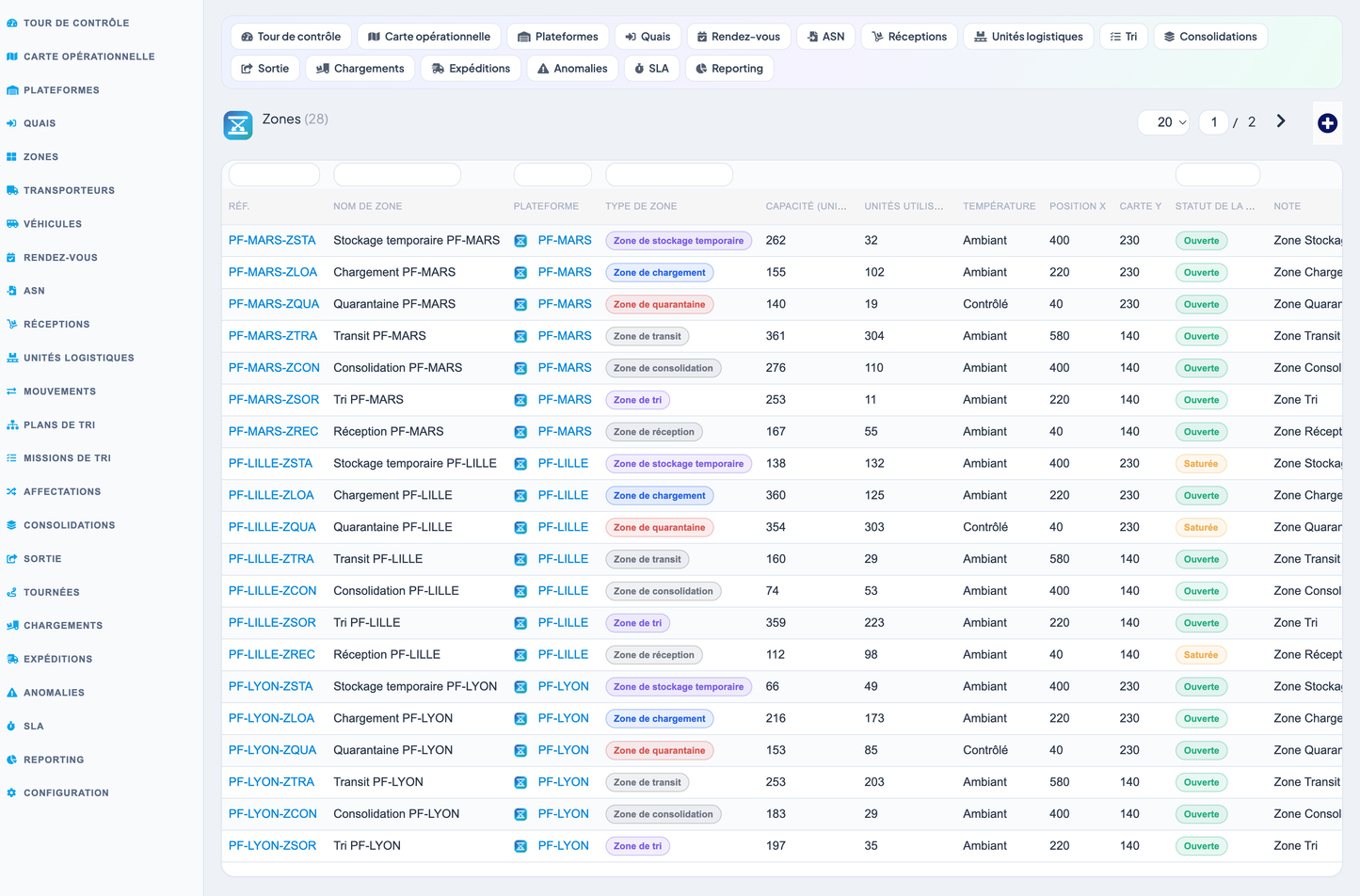Click the Zones hourglass header icon
Screen dimensions: 1360x896
[238, 124]
